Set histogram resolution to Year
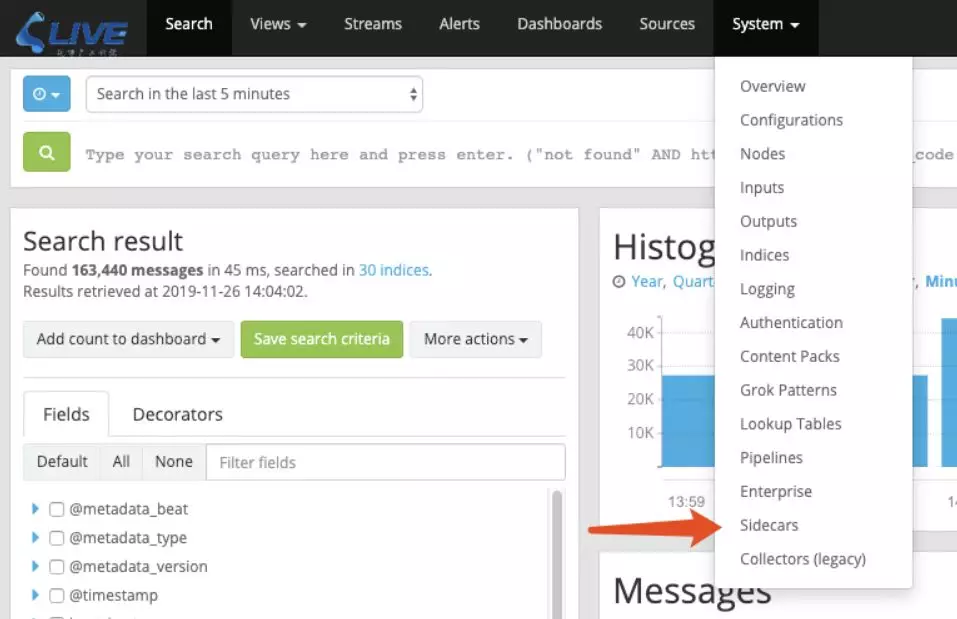This screenshot has width=957, height=619. click(x=646, y=281)
